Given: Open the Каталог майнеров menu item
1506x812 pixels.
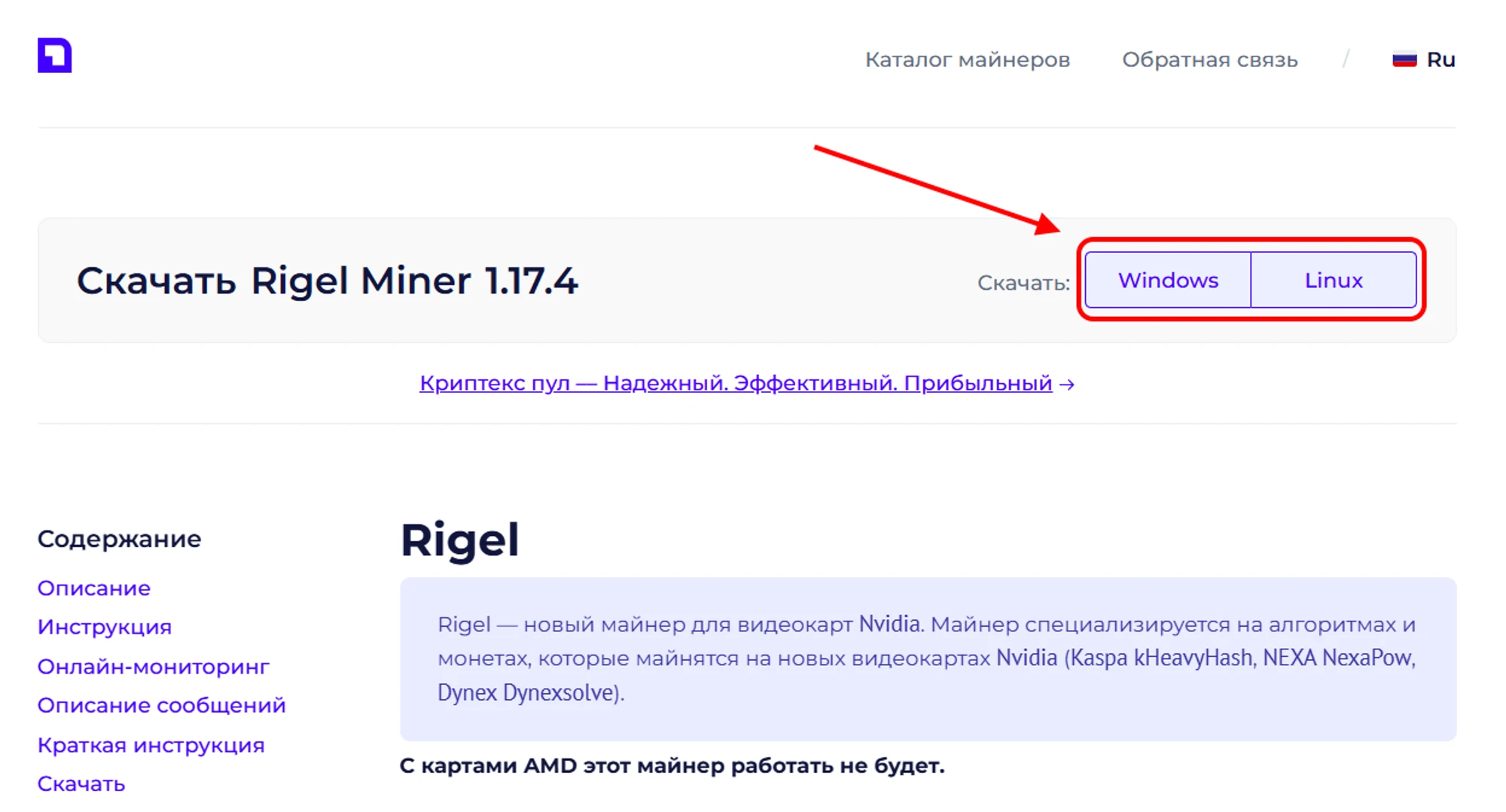Looking at the screenshot, I should coord(967,59).
